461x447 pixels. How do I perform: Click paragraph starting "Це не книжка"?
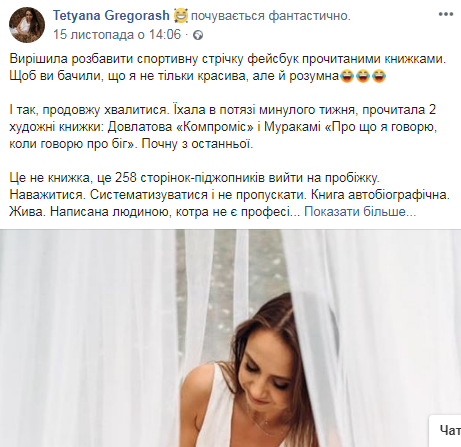click(230, 195)
